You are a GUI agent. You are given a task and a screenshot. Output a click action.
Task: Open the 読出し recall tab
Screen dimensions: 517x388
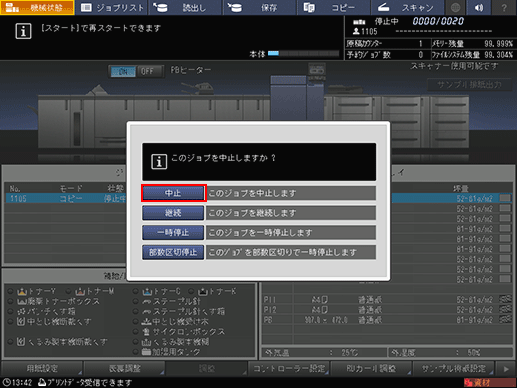tap(185, 7)
